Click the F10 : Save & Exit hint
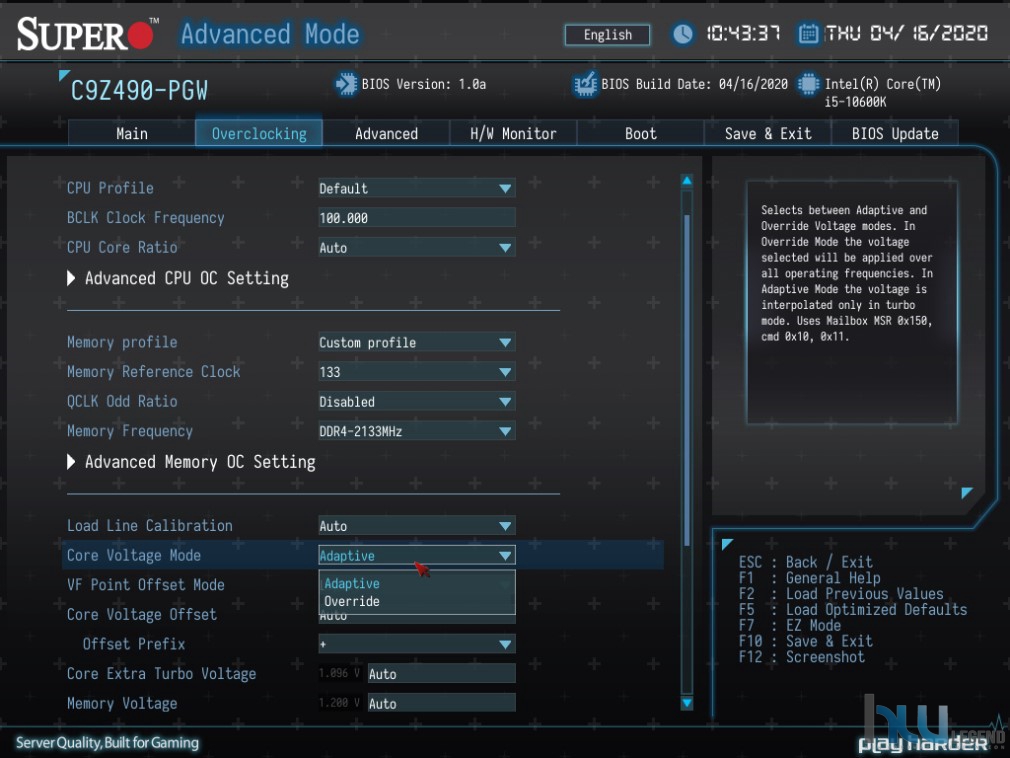The image size is (1010, 758). click(805, 641)
